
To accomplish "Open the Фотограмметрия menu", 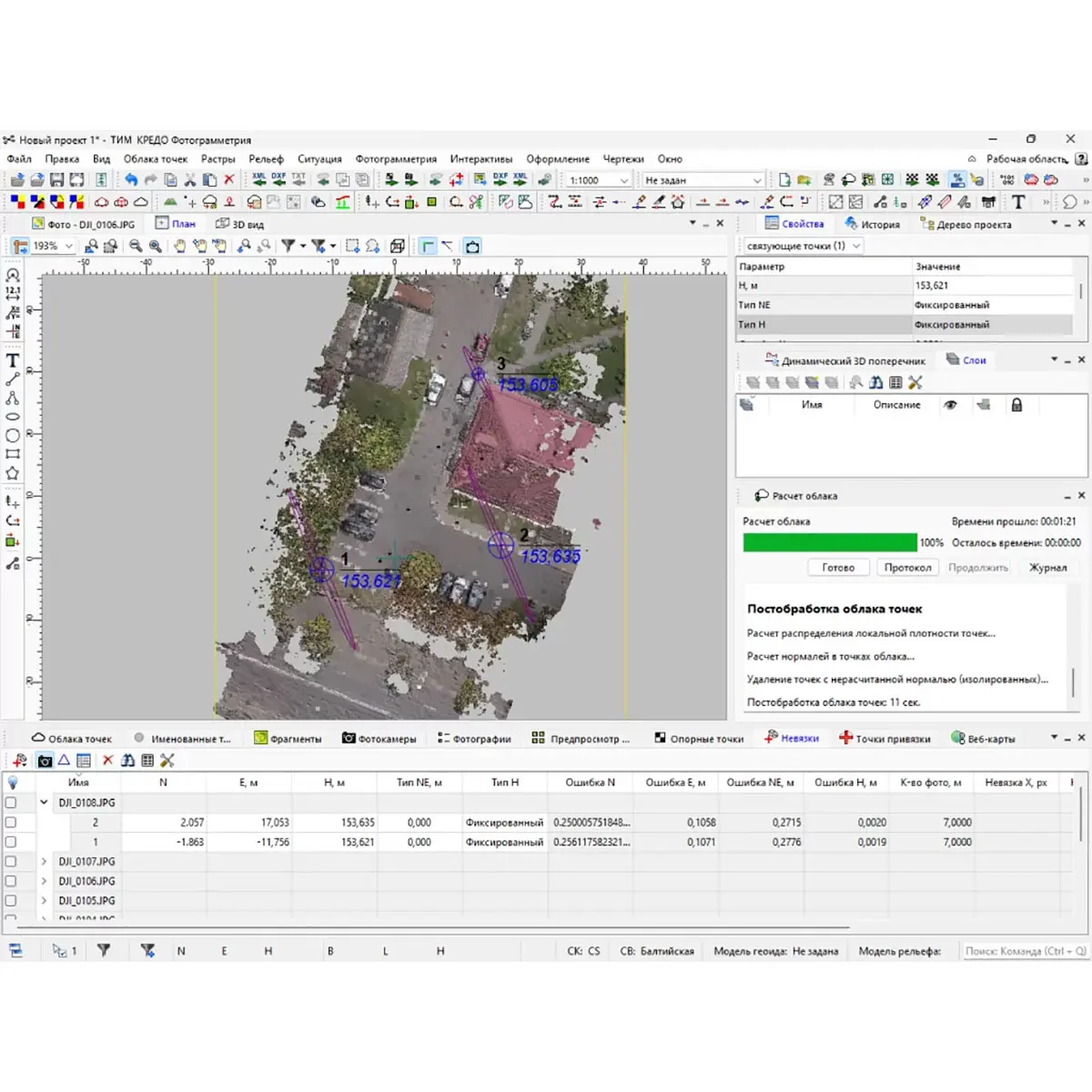I will [x=395, y=159].
